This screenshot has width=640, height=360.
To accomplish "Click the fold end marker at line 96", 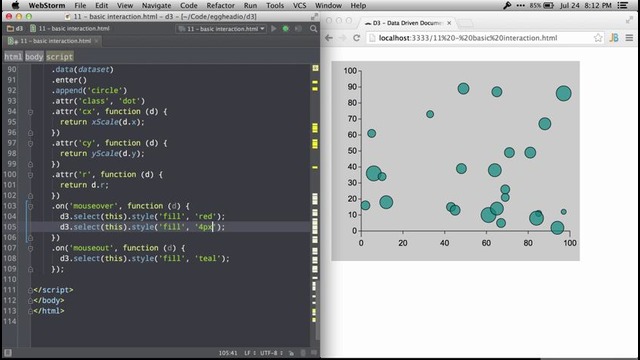I will pyautogui.click(x=30, y=133).
